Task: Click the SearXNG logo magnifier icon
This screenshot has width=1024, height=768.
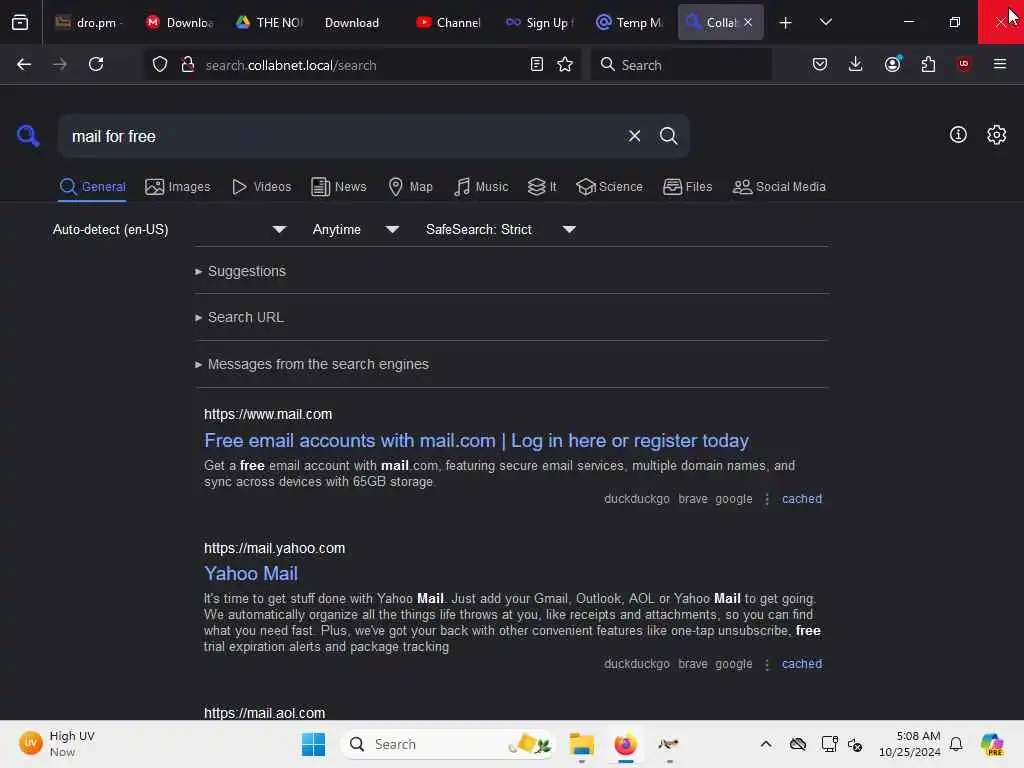Action: pos(28,136)
